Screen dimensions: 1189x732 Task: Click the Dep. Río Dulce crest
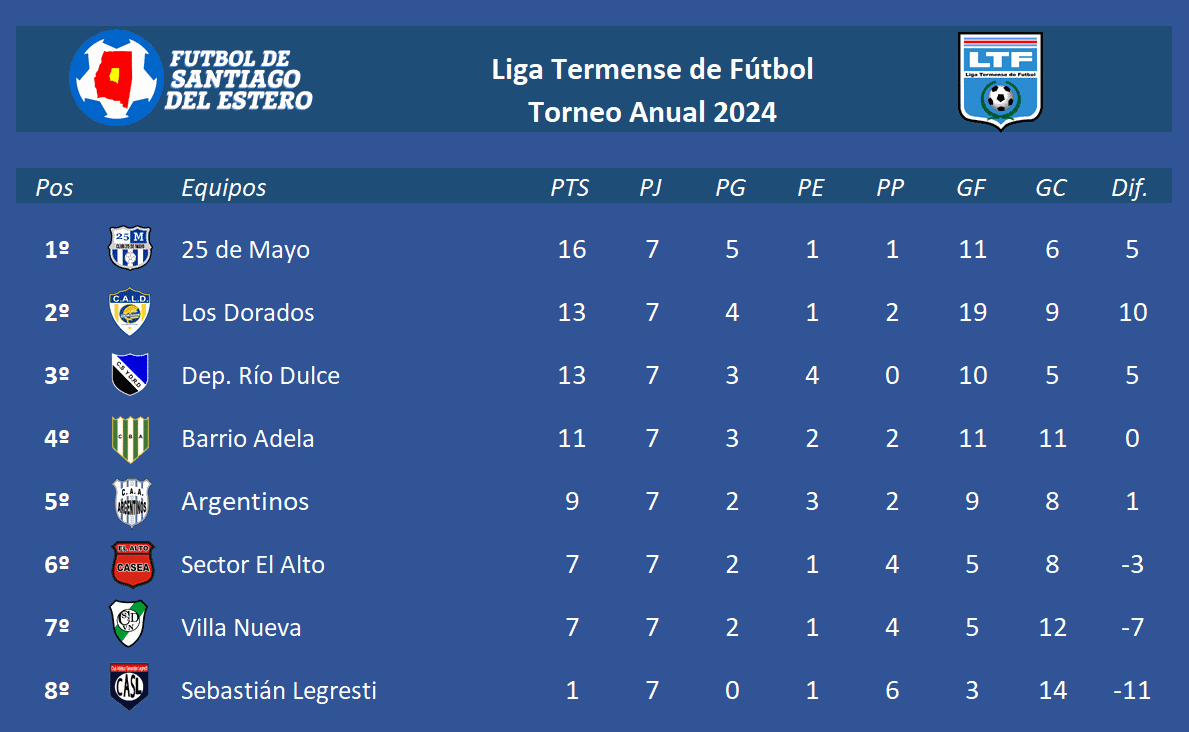pyautogui.click(x=130, y=374)
